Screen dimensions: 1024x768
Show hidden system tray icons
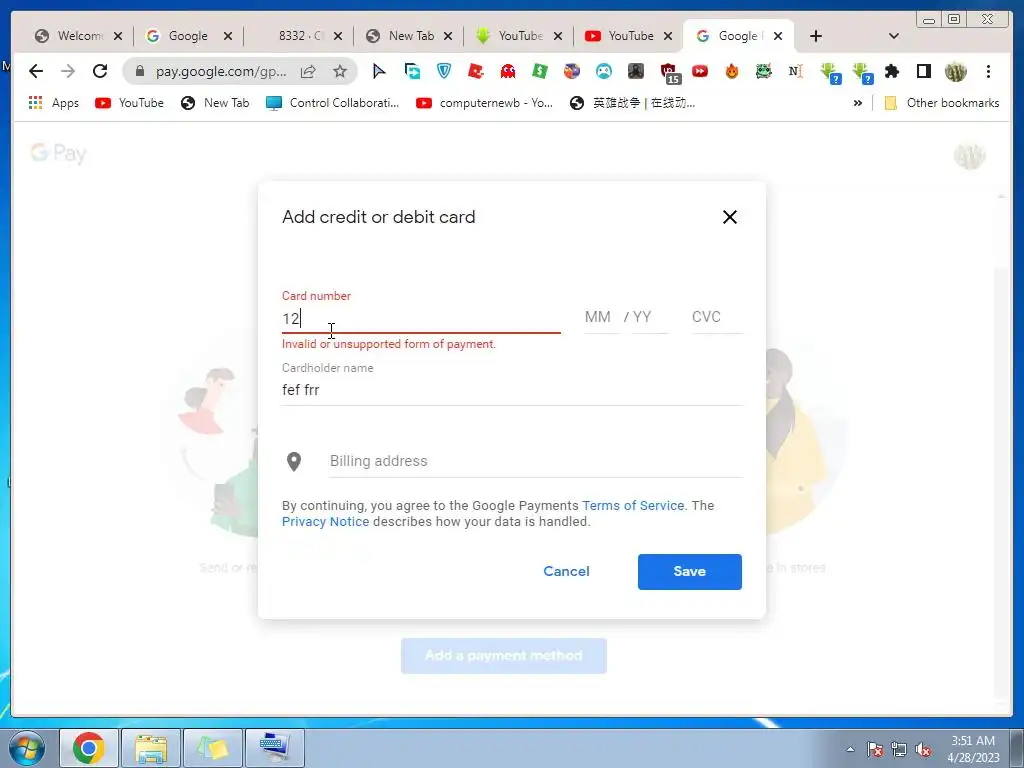(x=850, y=749)
